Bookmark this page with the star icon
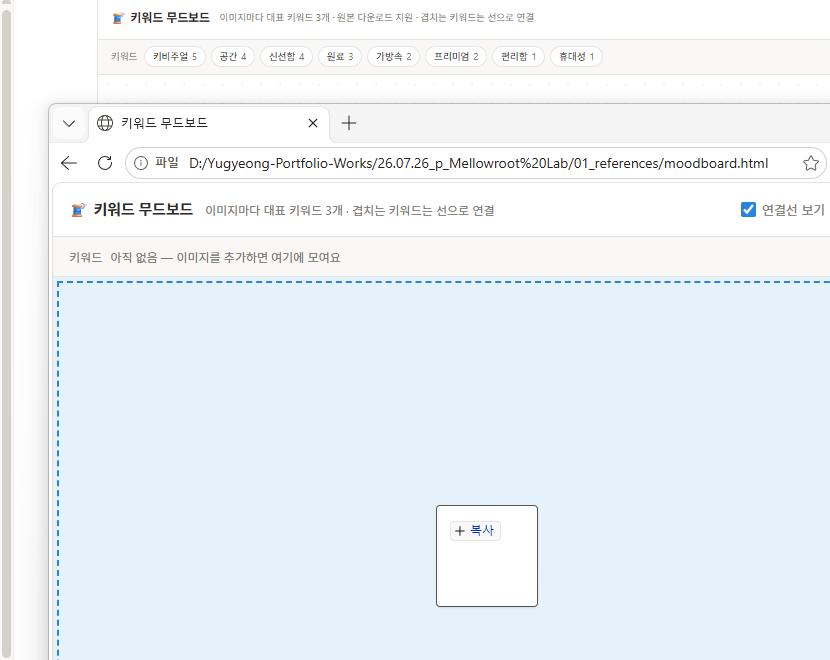 click(810, 164)
